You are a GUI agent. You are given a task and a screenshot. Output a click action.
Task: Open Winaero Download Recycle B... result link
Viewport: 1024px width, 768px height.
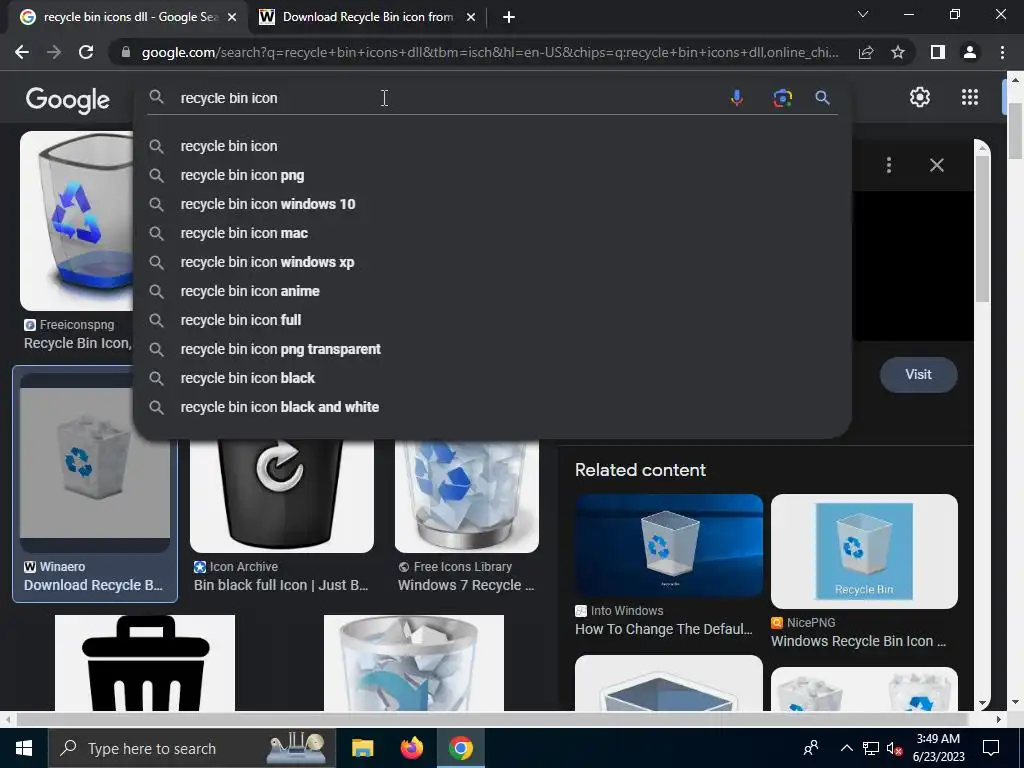click(93, 585)
